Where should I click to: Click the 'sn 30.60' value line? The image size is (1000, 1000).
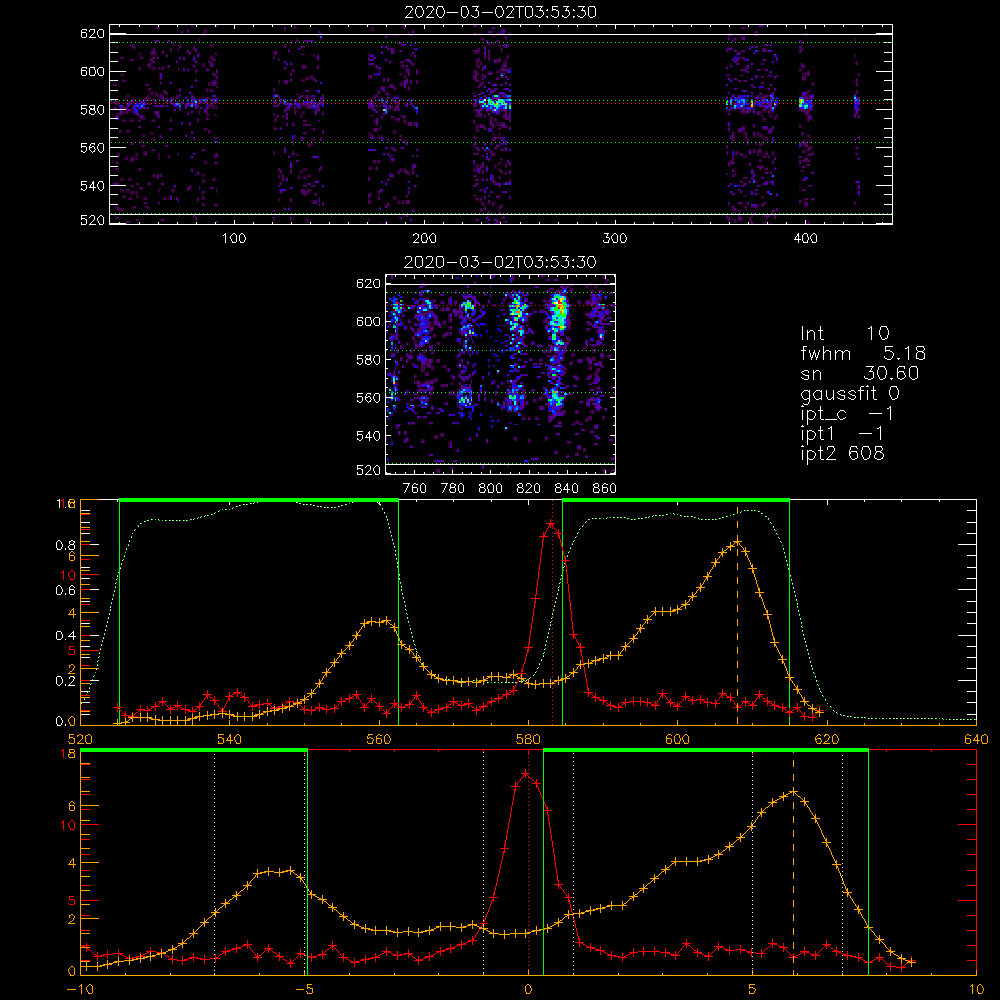860,374
